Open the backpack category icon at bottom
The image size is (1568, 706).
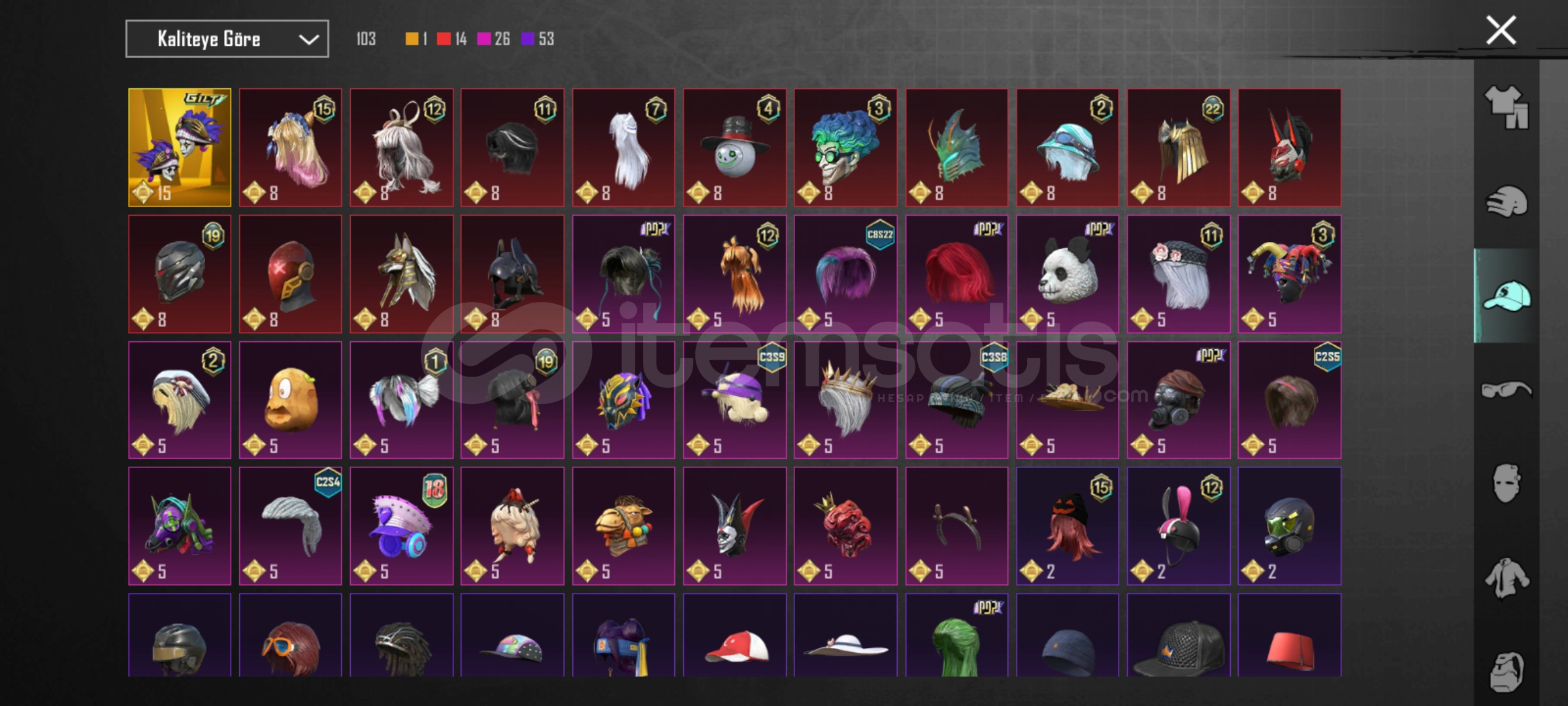1507,671
